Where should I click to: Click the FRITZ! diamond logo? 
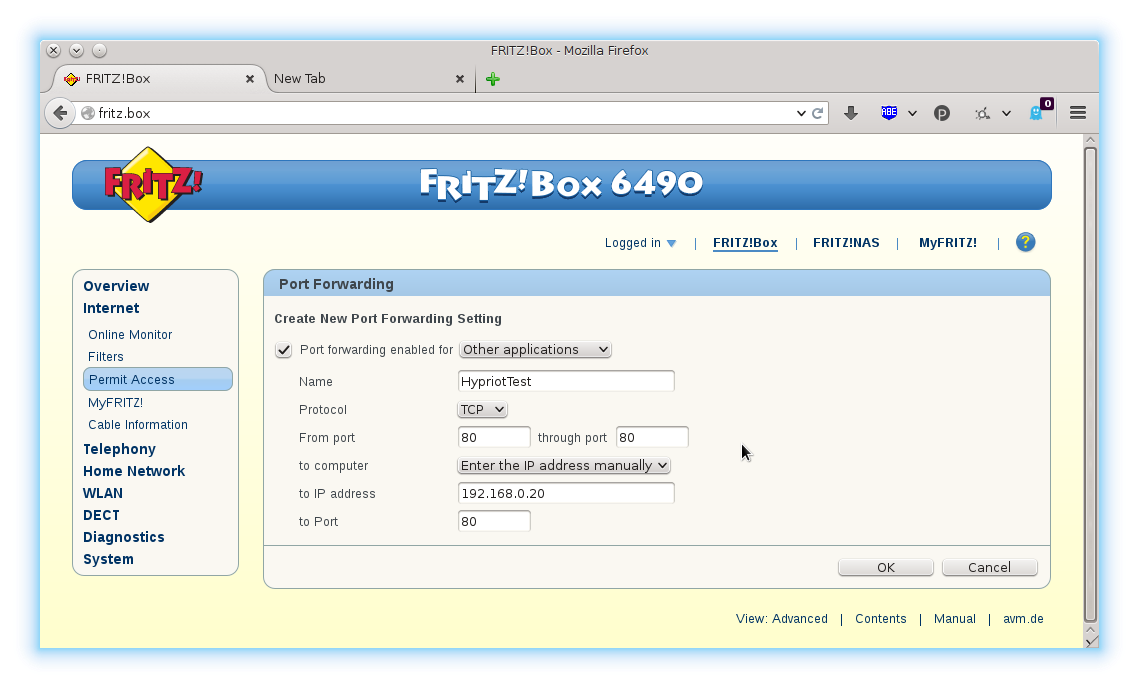147,185
